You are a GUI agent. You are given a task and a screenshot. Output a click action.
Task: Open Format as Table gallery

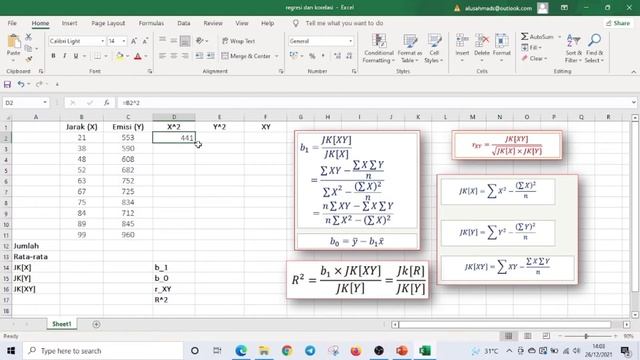pyautogui.click(x=409, y=49)
